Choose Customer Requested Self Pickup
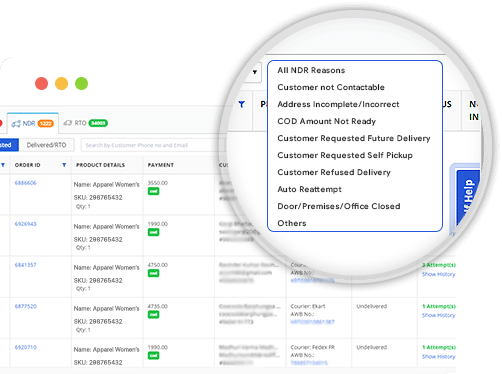The width and height of the screenshot is (502, 374). (345, 155)
